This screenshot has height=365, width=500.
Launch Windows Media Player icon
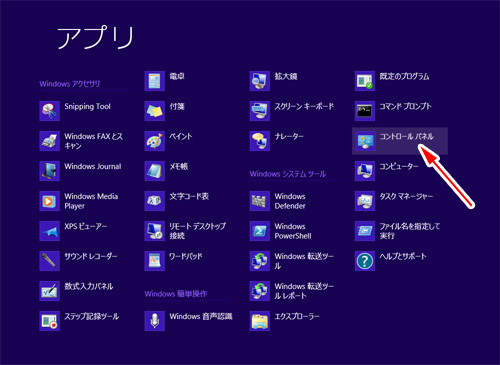pyautogui.click(x=50, y=201)
